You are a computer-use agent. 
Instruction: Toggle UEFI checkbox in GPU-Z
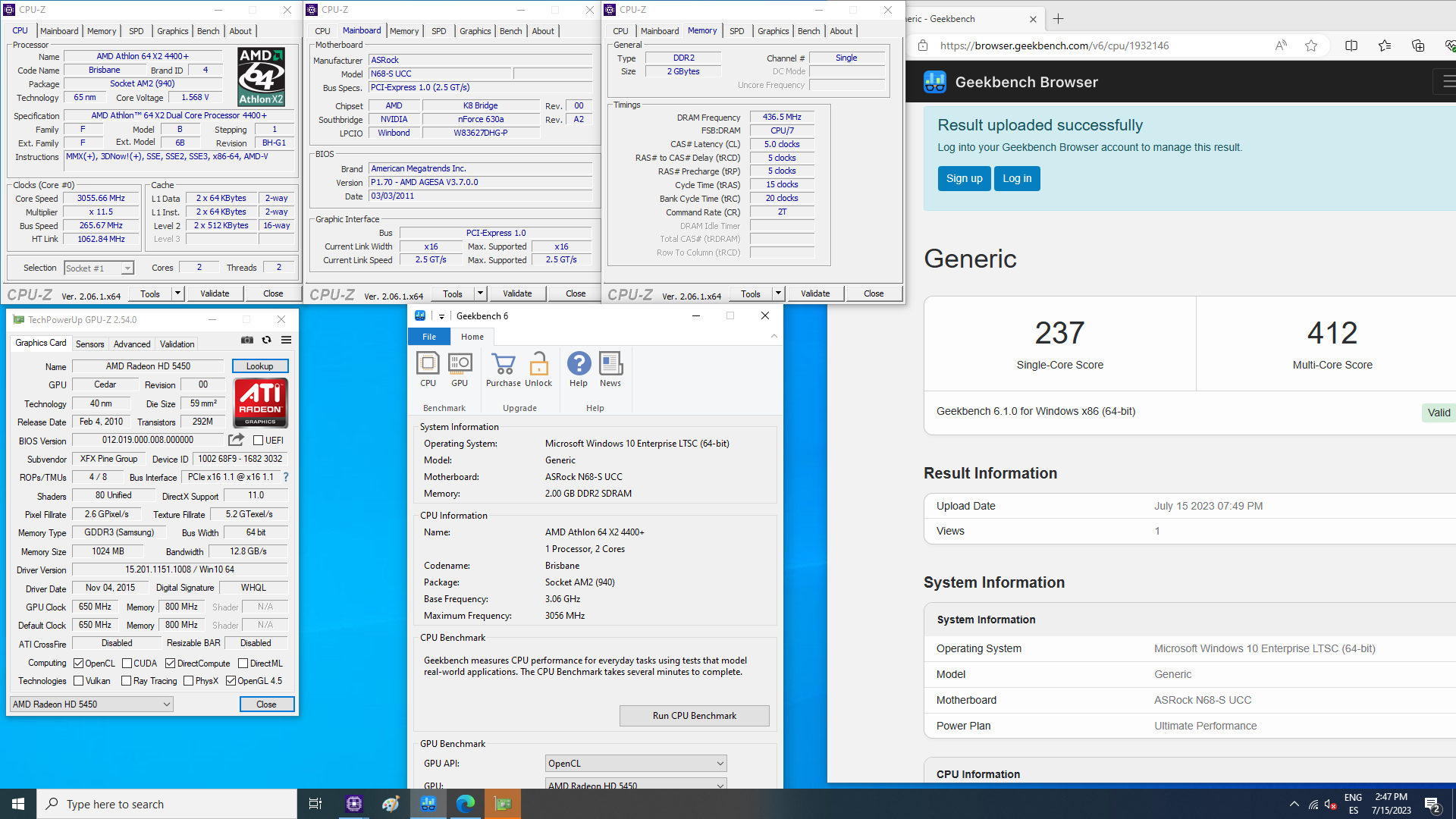pos(258,441)
